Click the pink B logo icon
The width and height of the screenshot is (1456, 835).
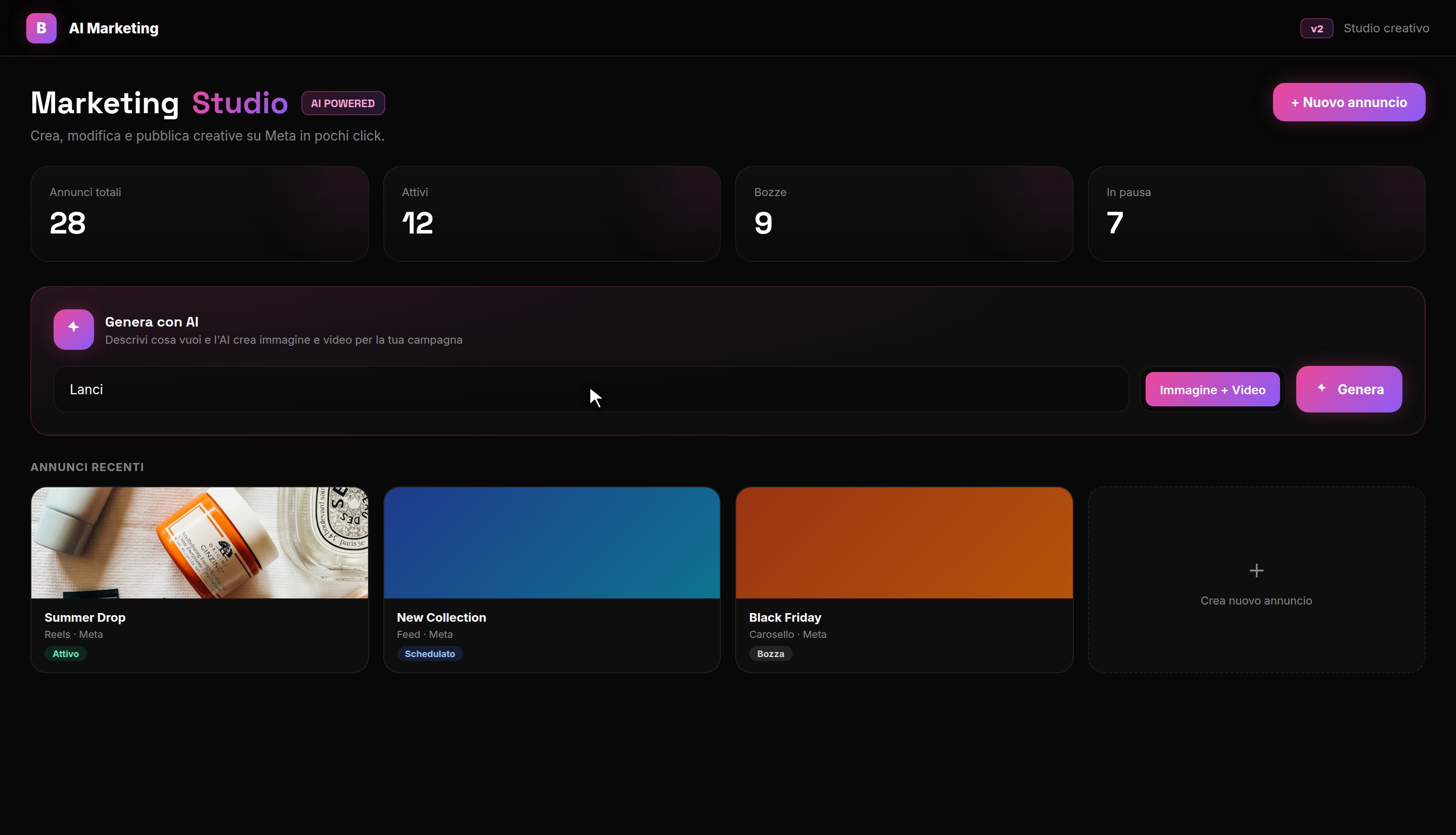pos(41,28)
